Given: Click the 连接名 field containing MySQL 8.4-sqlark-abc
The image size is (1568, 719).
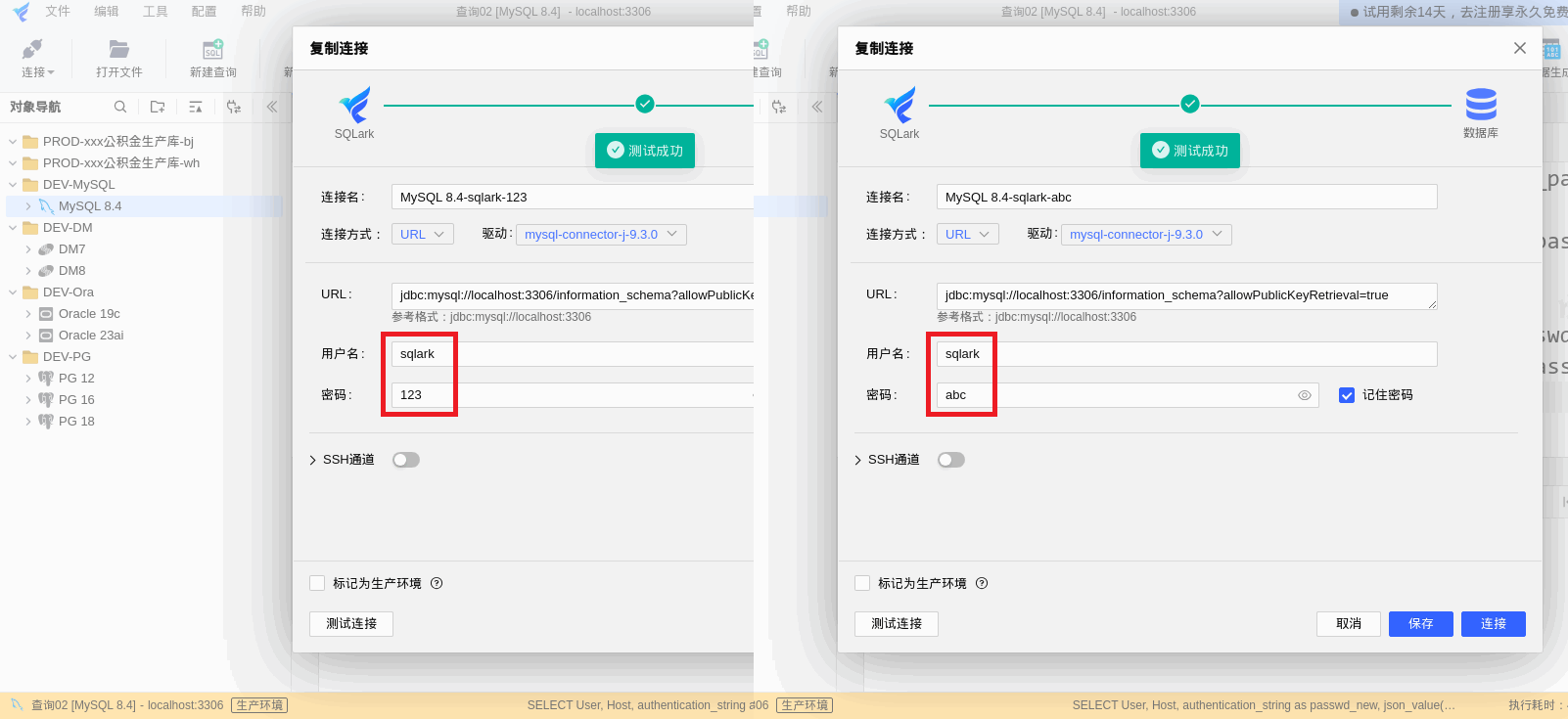Looking at the screenshot, I should [x=1186, y=197].
